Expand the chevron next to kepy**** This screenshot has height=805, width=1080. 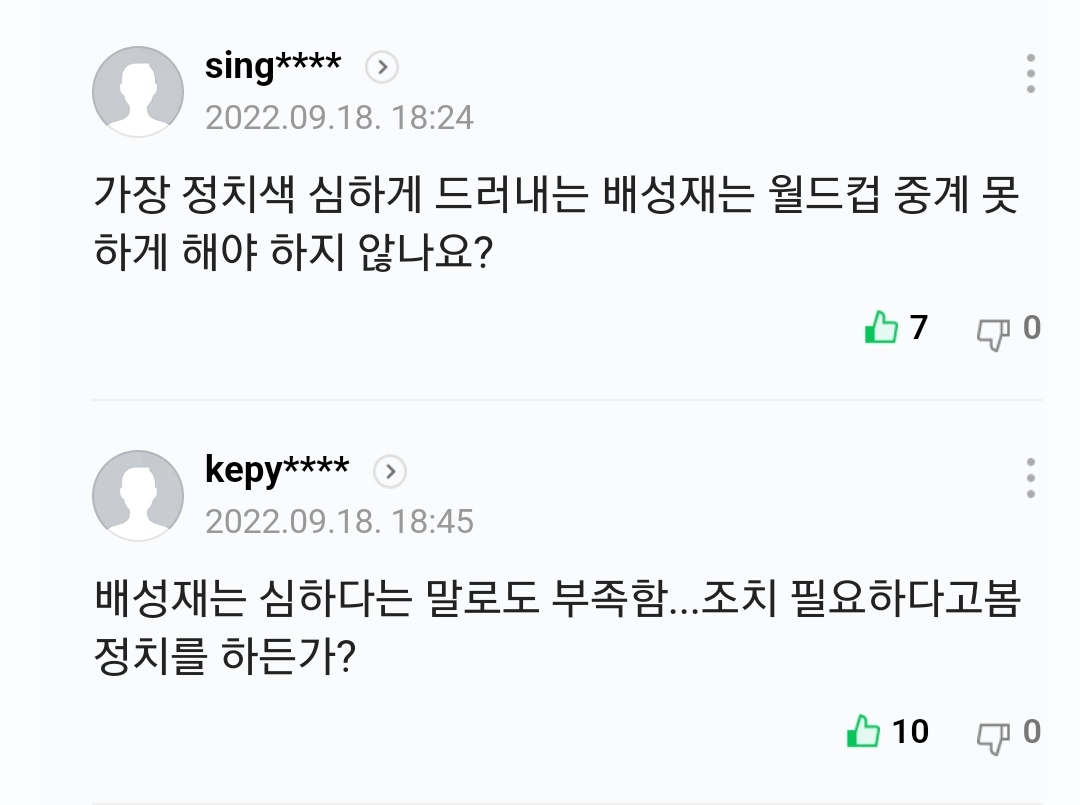point(390,471)
